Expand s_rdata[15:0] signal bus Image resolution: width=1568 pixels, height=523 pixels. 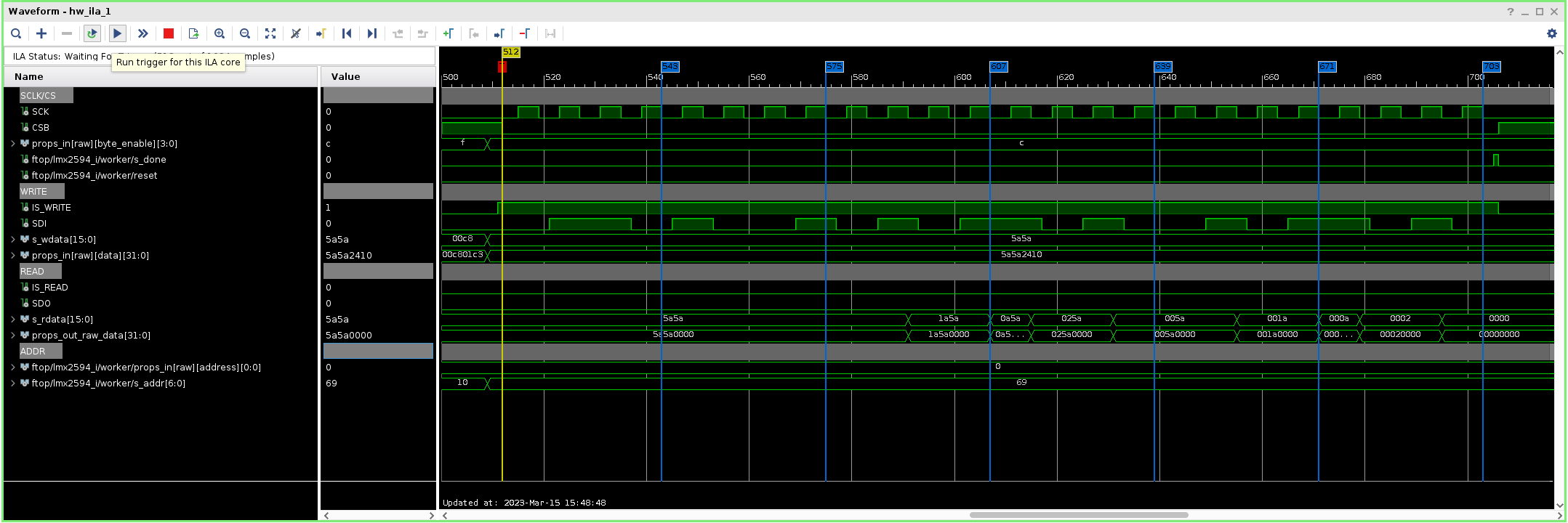[13, 320]
